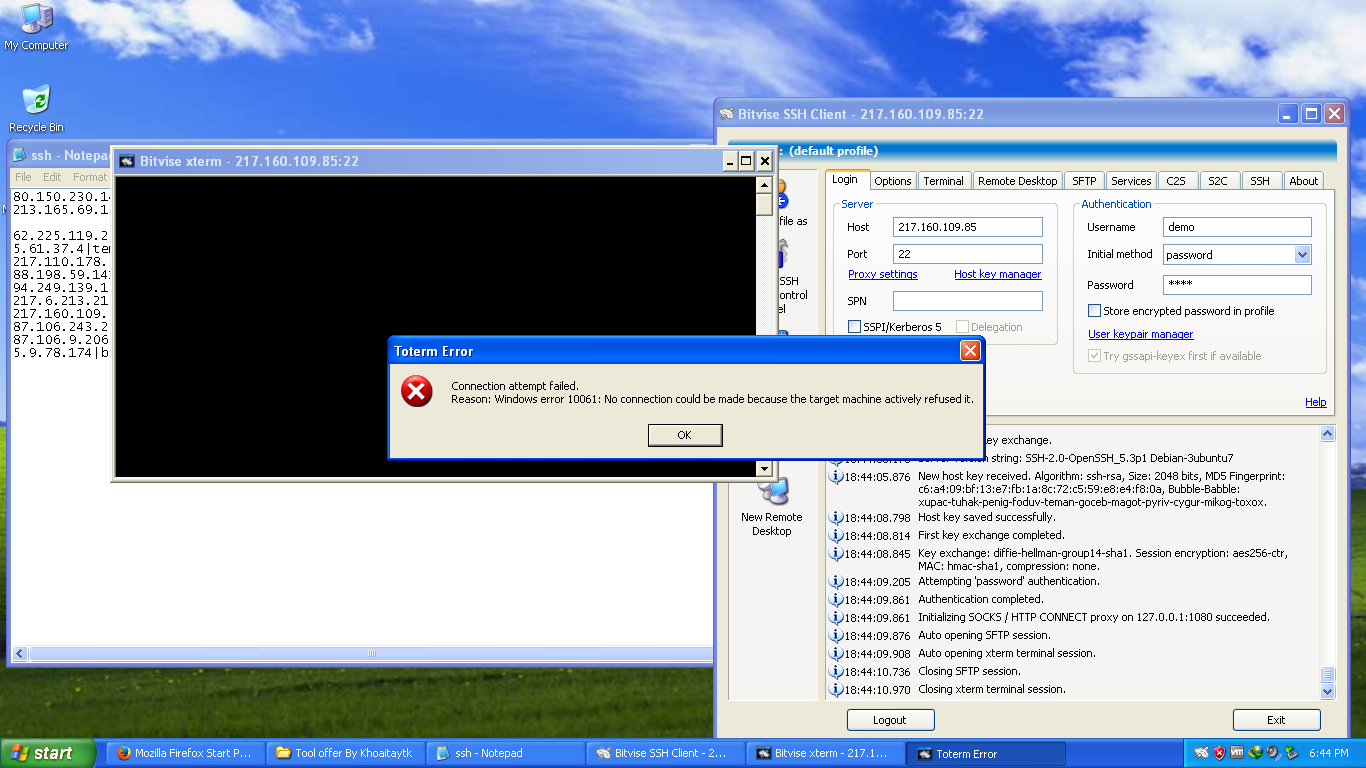Viewport: 1366px width, 768px height.
Task: Click the info icon beside 'Closing xterm terminal session'
Action: pyautogui.click(x=837, y=690)
